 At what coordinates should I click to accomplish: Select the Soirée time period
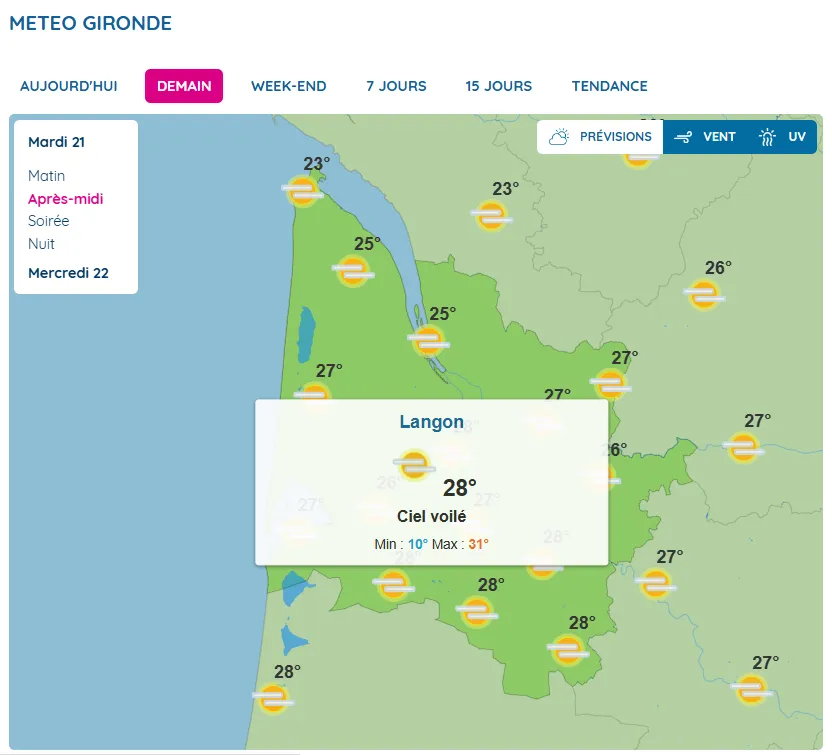point(49,221)
